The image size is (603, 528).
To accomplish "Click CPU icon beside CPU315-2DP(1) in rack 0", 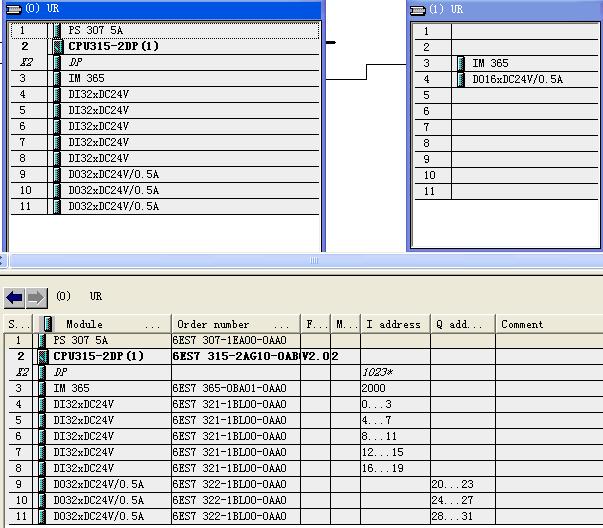I will tap(58, 47).
